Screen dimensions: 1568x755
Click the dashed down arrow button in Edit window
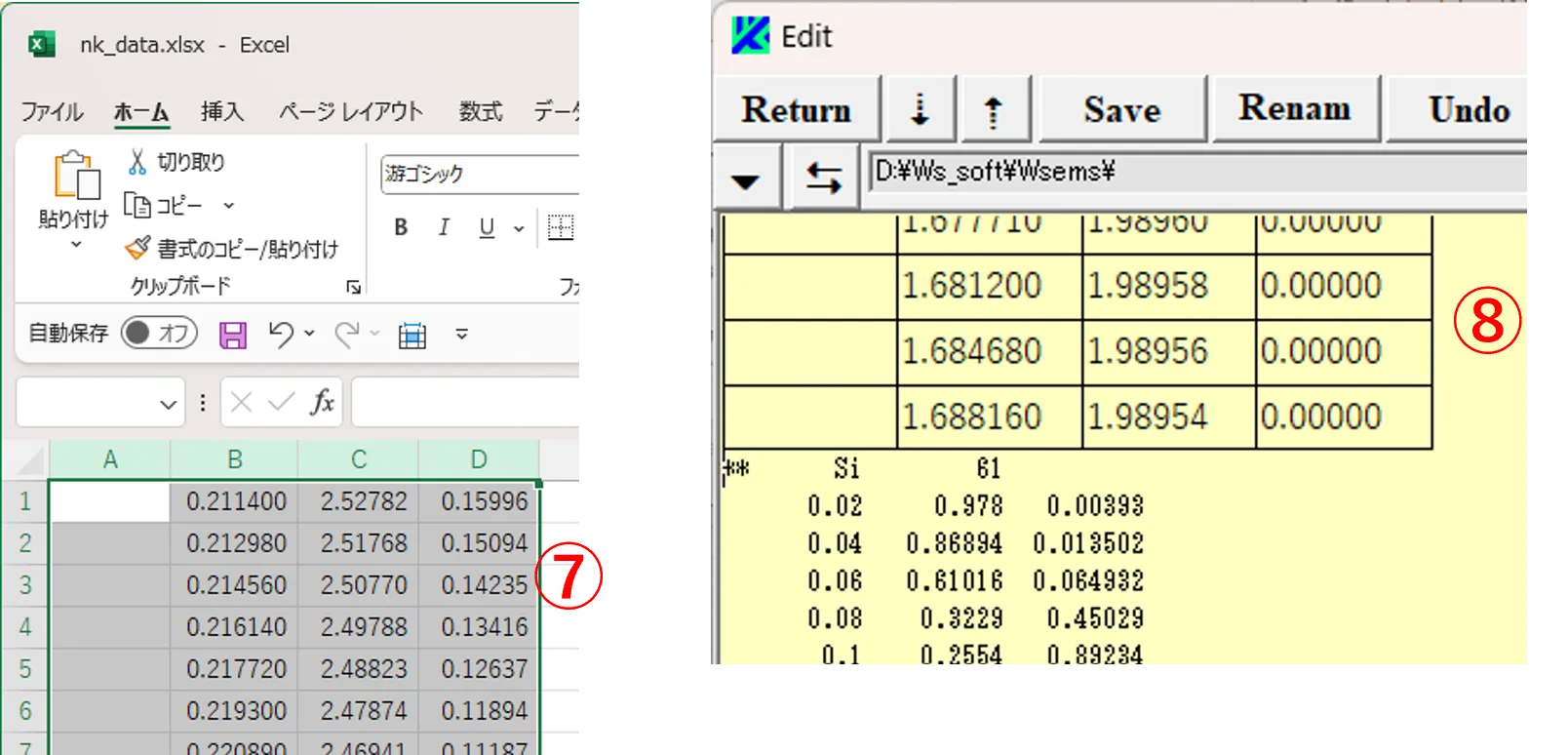(920, 109)
